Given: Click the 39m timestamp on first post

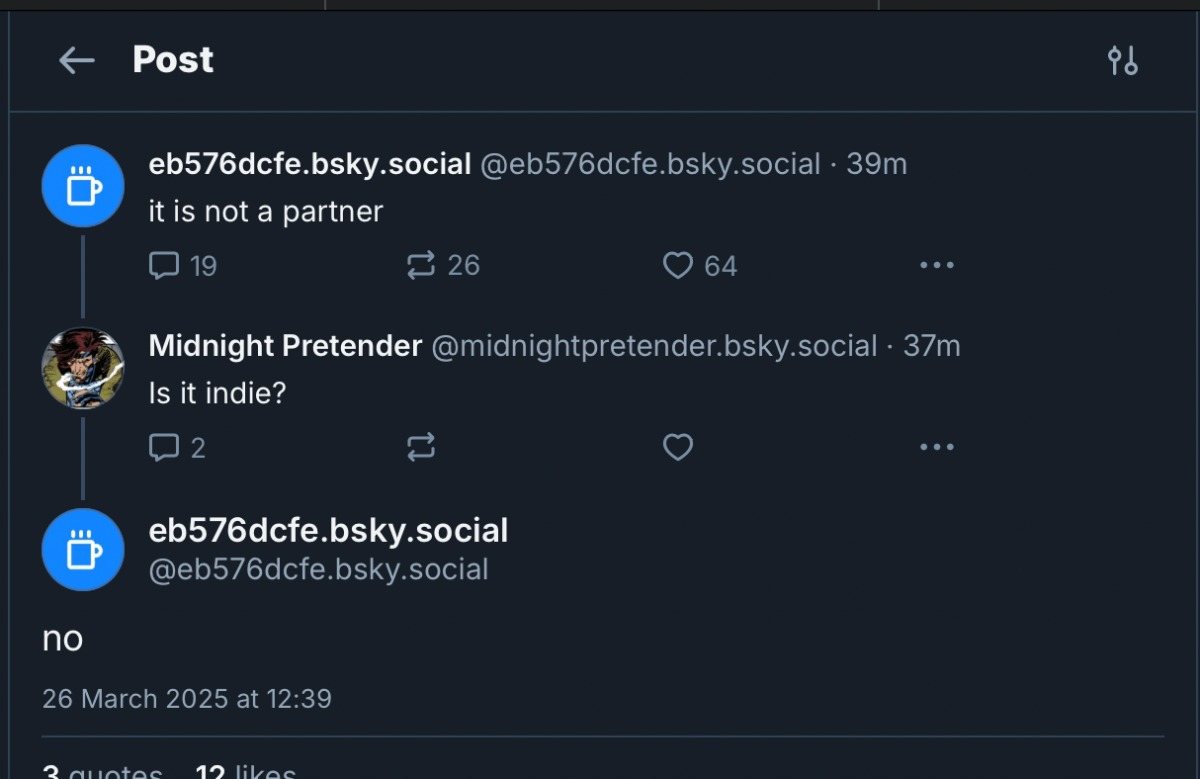Looking at the screenshot, I should (x=877, y=164).
